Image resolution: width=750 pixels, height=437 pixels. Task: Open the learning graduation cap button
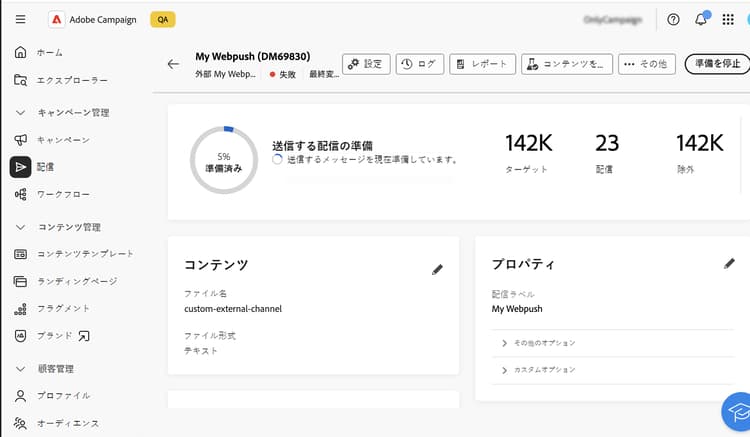tap(737, 411)
